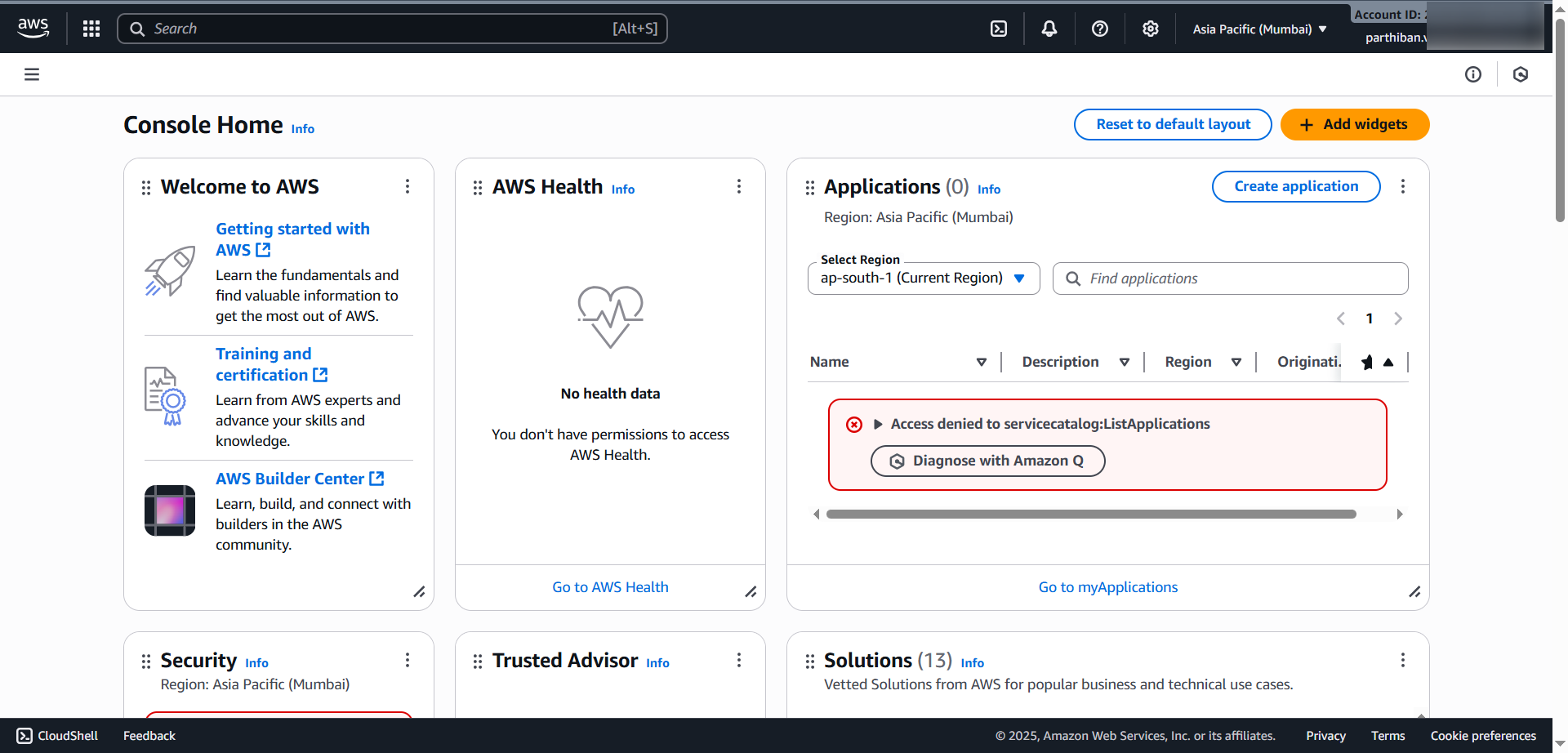This screenshot has height=753, width=1568.
Task: Click the AWS logo
Action: click(x=33, y=27)
